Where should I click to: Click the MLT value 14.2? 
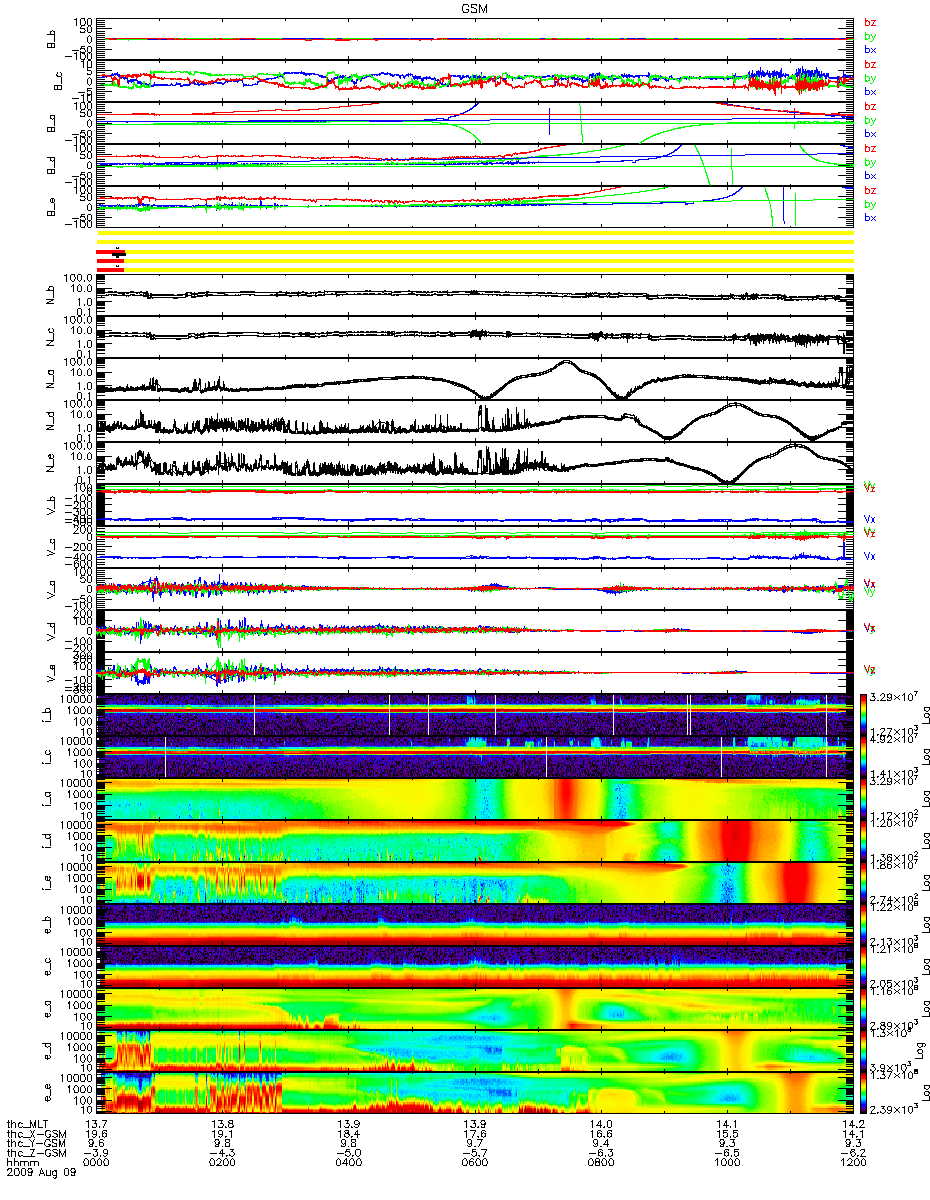[x=853, y=1124]
